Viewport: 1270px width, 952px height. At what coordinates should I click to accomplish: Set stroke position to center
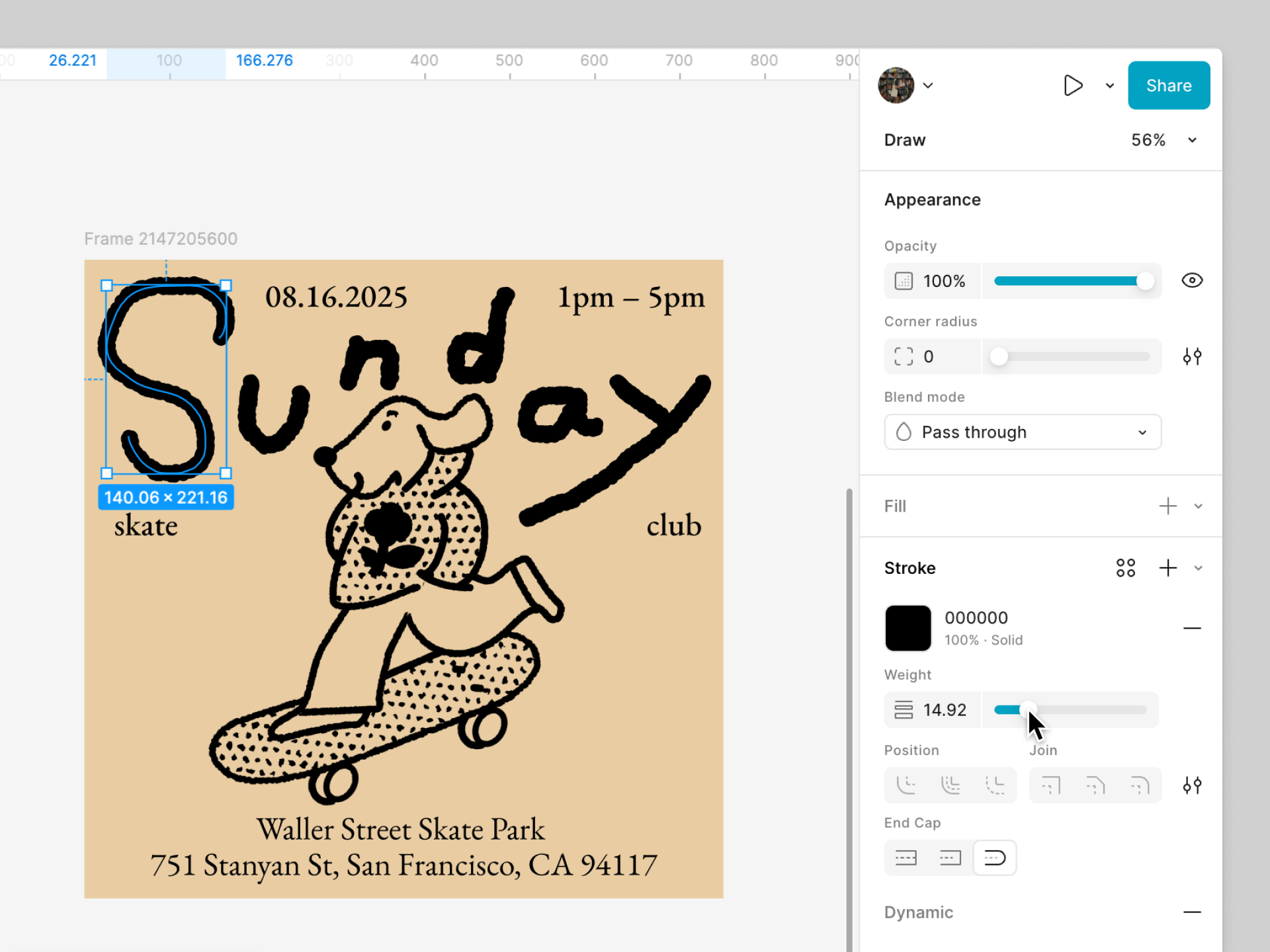click(x=951, y=785)
